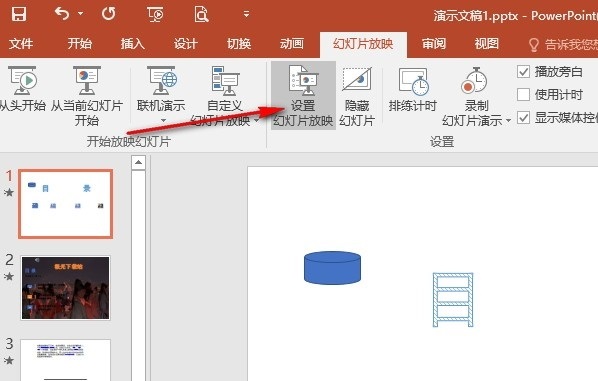This screenshot has width=598, height=381.
Task: Switch to the 视图 tab
Action: click(x=487, y=44)
